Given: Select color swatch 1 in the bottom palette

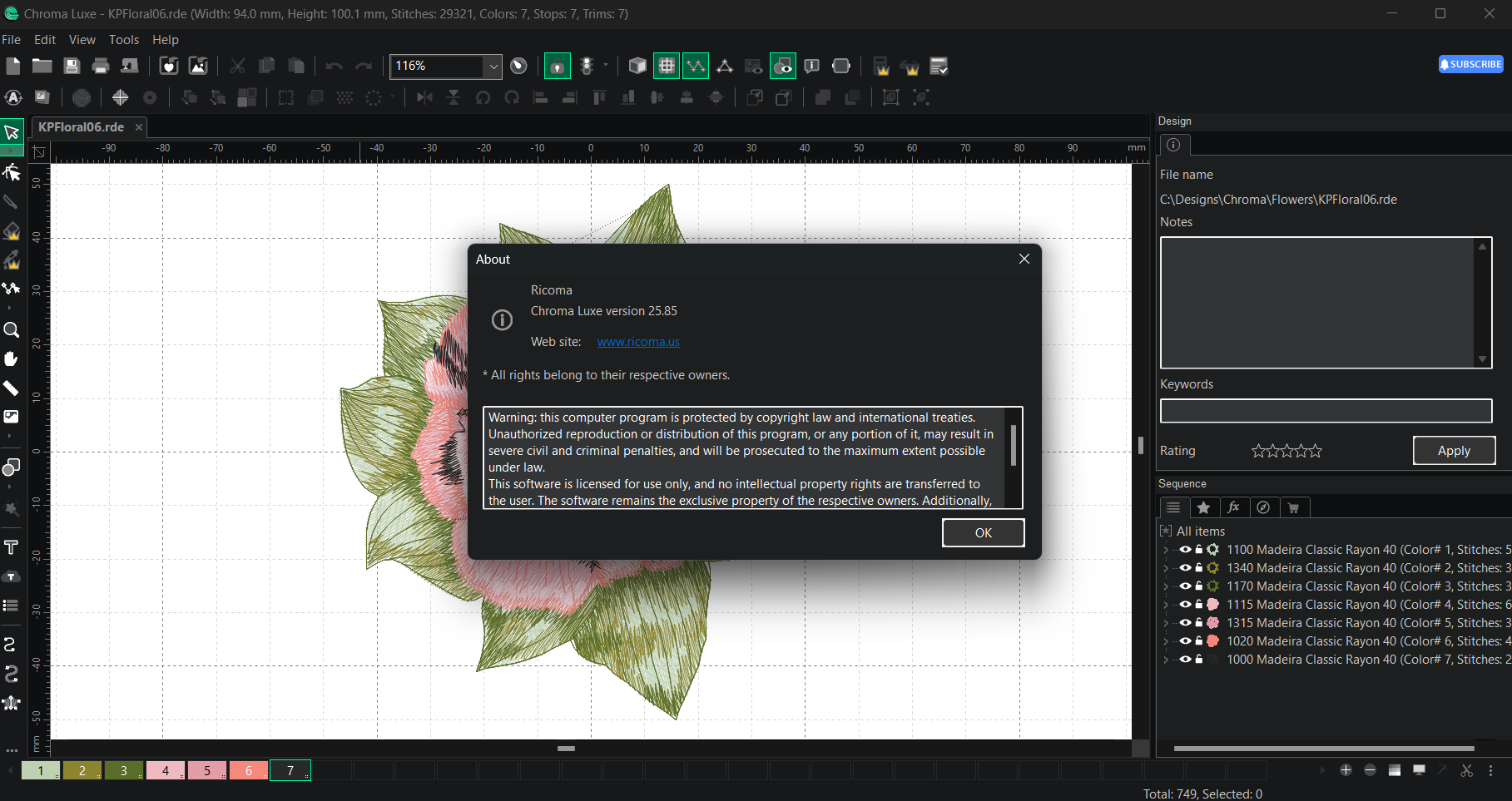Looking at the screenshot, I should tap(40, 770).
